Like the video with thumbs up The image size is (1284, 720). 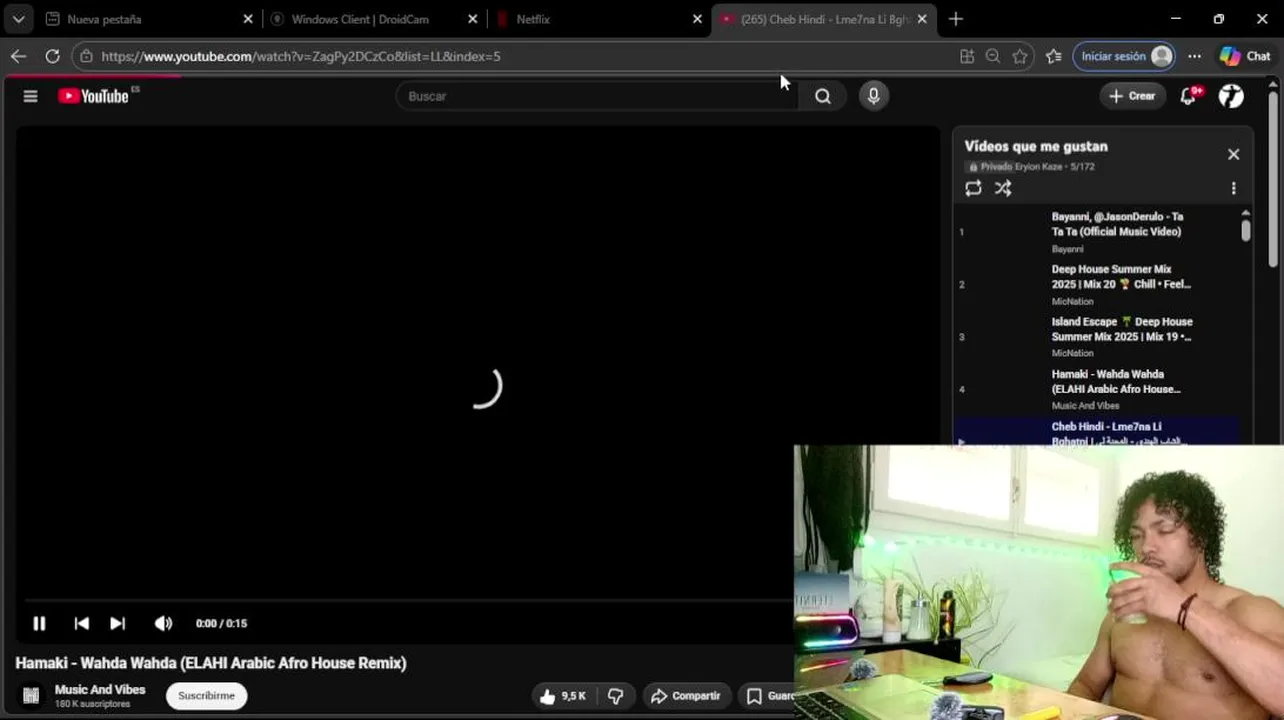[x=562, y=696]
